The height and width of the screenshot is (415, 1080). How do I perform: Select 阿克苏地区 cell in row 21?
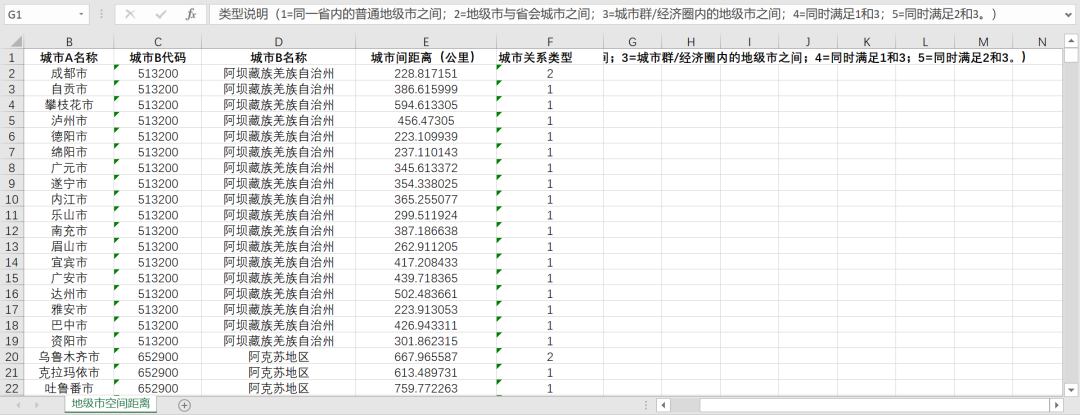[x=278, y=372]
